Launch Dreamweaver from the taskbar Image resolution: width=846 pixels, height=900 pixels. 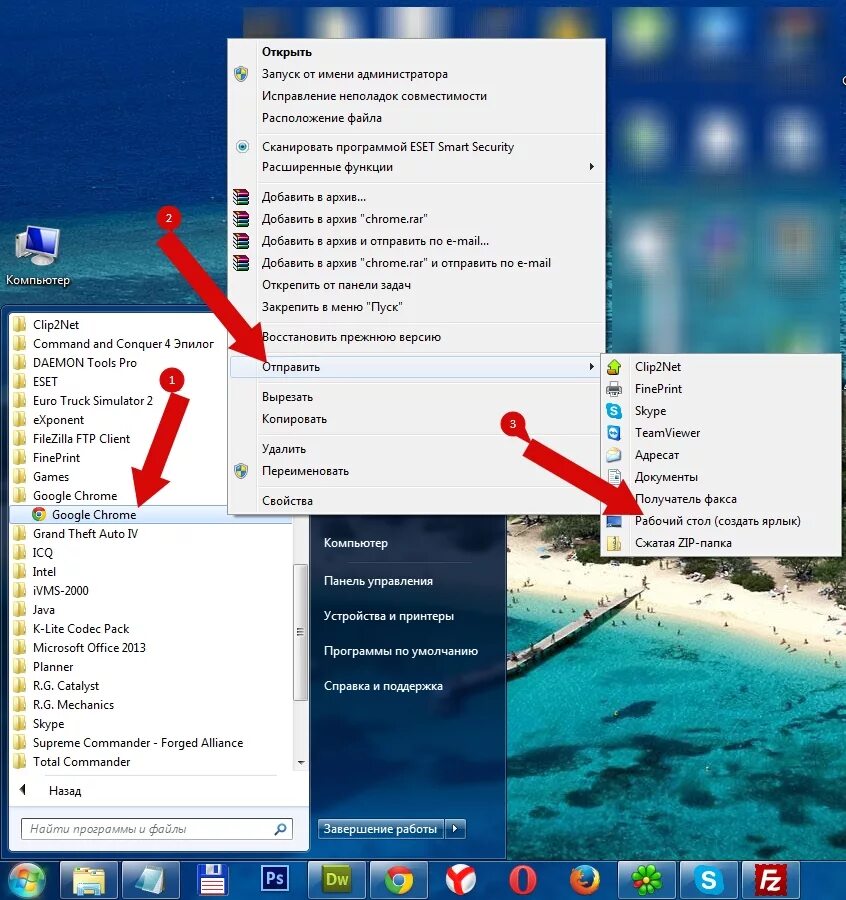[337, 880]
